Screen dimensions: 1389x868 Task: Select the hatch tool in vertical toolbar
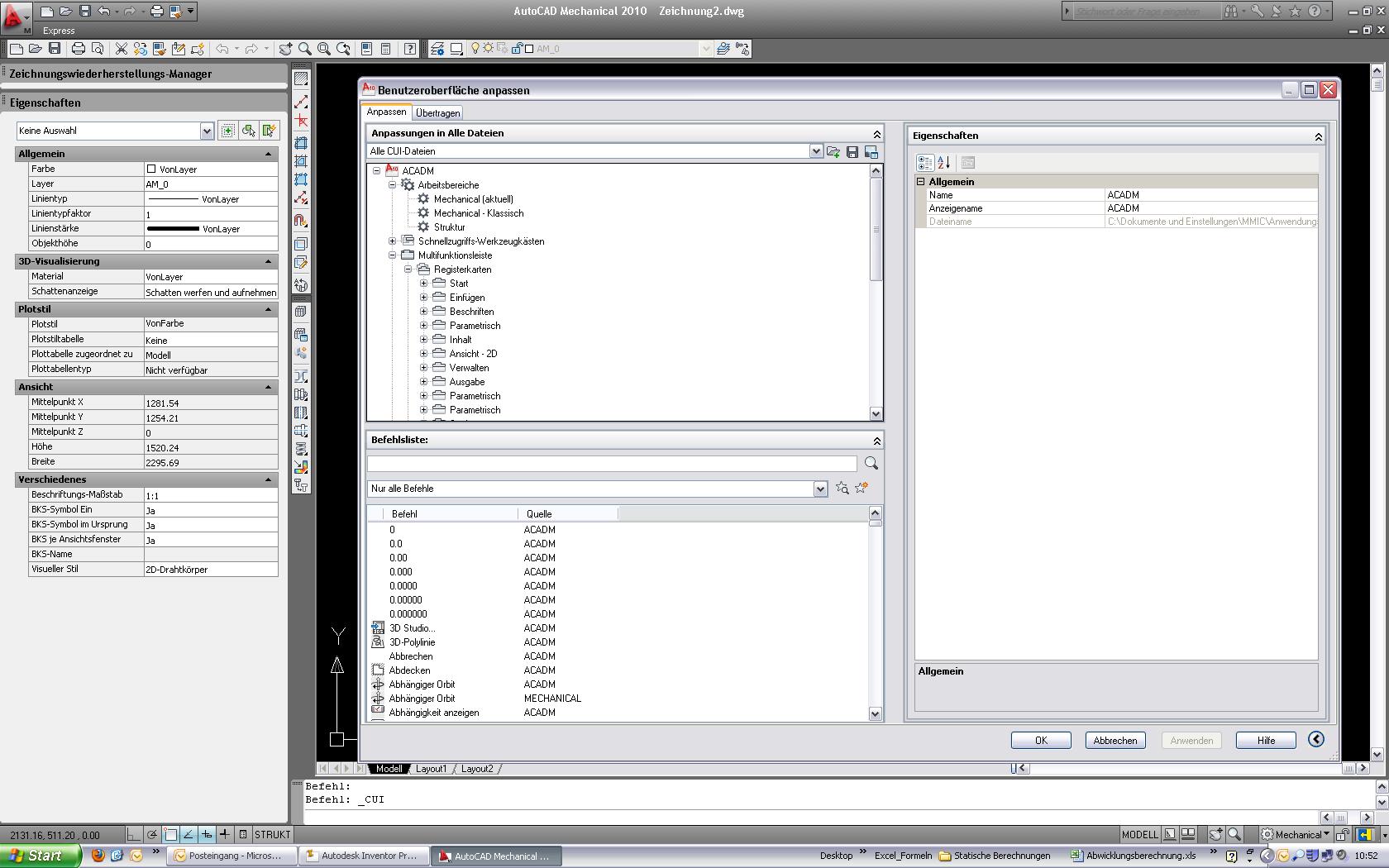pyautogui.click(x=301, y=79)
